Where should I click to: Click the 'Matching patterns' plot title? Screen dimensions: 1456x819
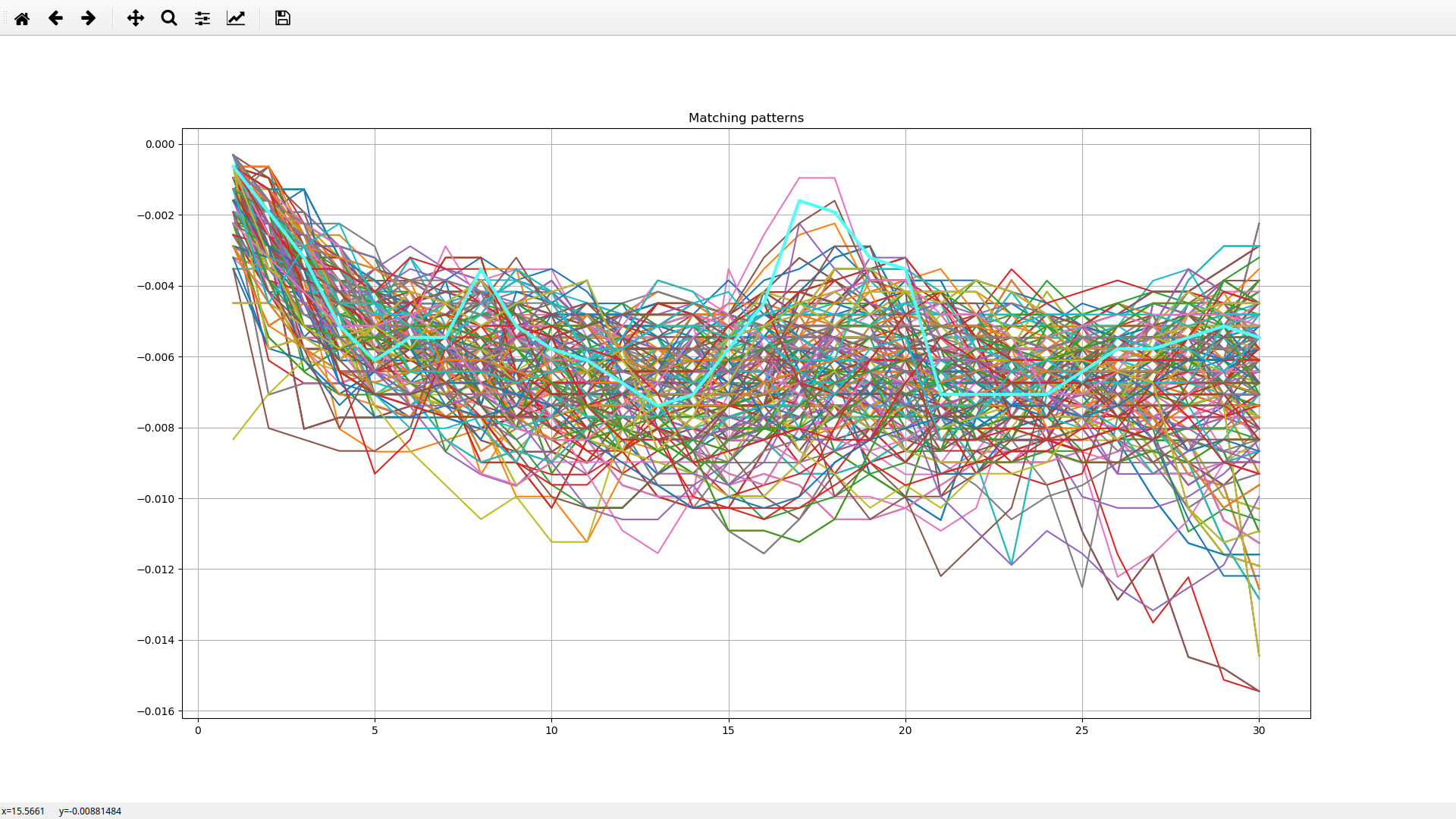[745, 118]
